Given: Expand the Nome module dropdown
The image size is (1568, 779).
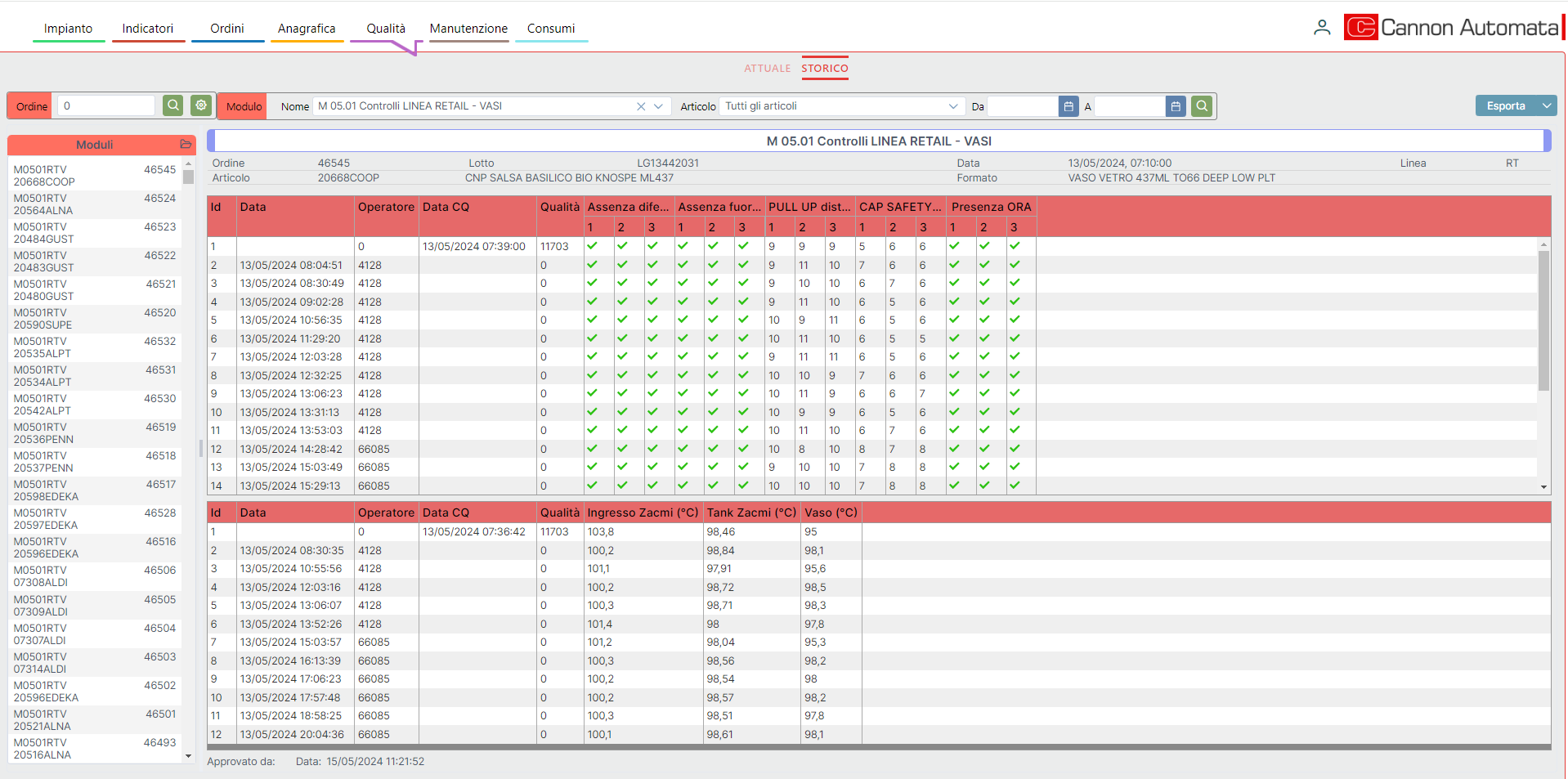Looking at the screenshot, I should click(658, 106).
